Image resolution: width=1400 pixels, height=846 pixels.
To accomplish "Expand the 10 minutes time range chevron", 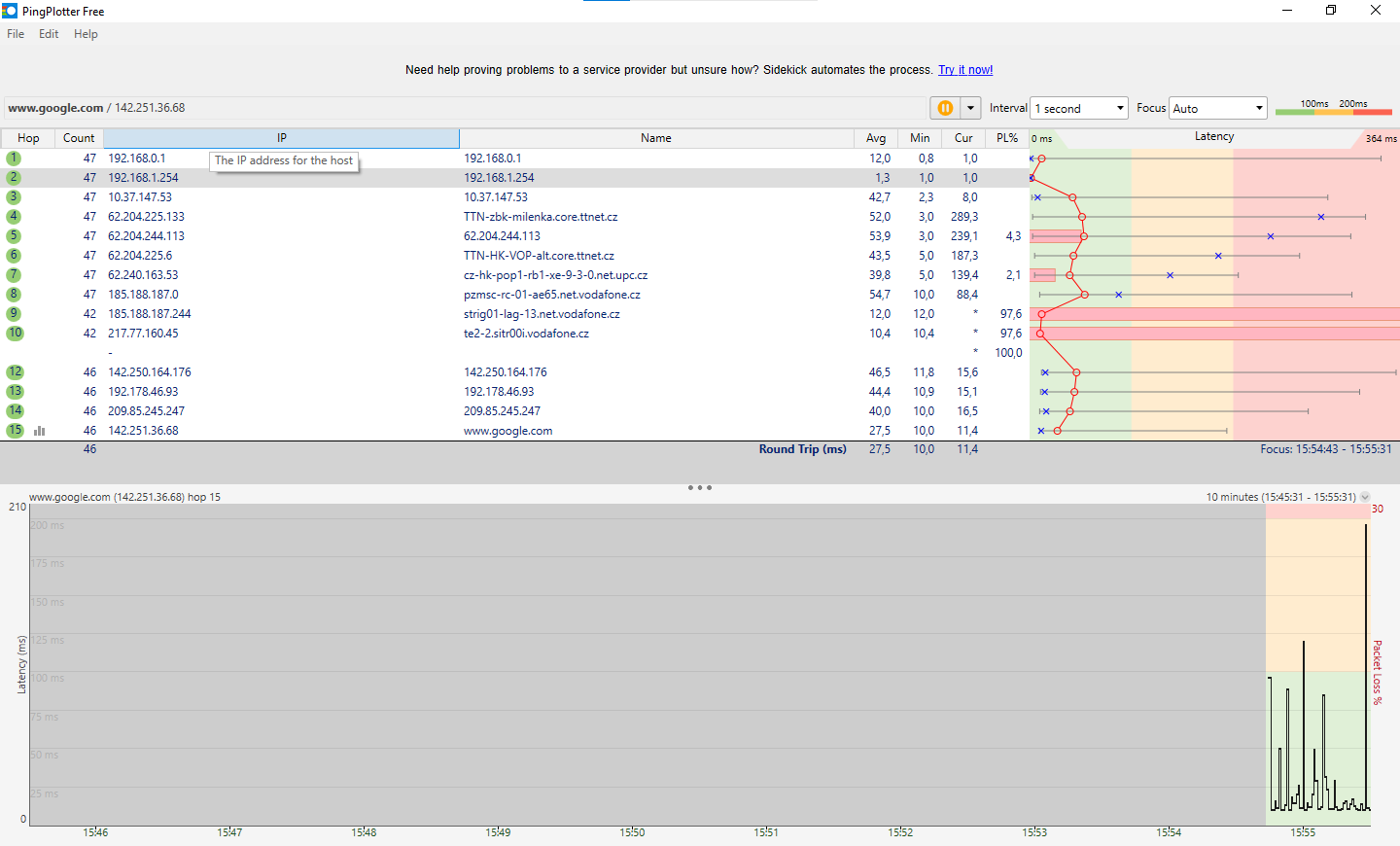I will click(1365, 497).
